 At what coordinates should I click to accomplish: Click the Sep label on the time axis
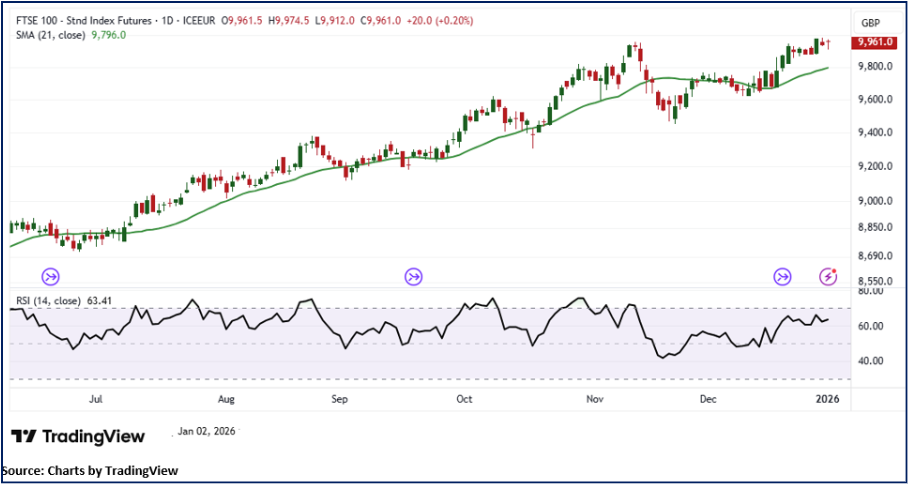(x=339, y=400)
